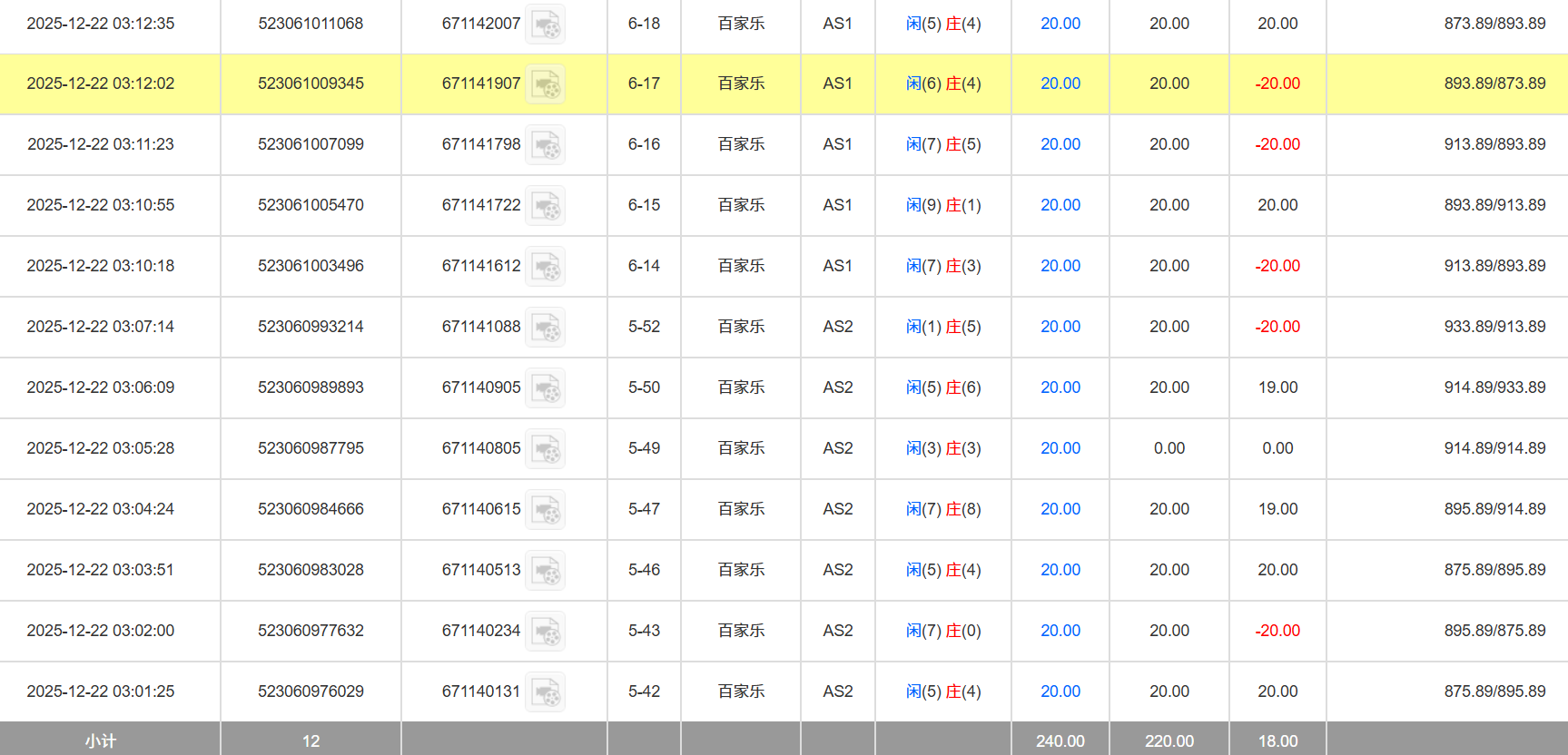This screenshot has width=1568, height=755.
Task: Open the replay icon beside 671140513
Action: [546, 571]
